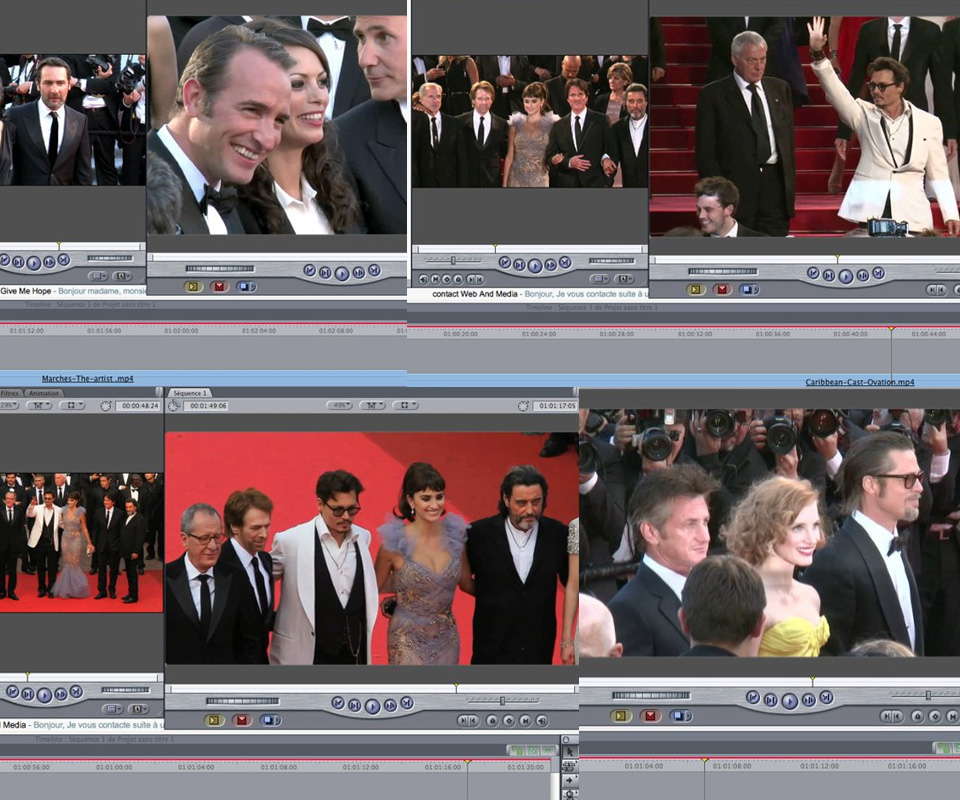Screen dimensions: 960x800
Task: Go to previous edit in Séquence 1 canvas
Action: click(338, 703)
